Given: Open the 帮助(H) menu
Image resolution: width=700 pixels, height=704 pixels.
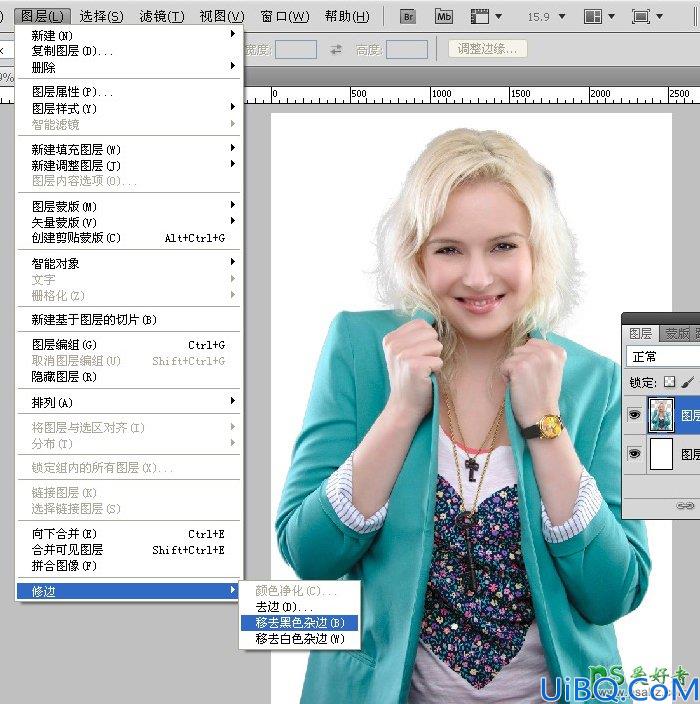Looking at the screenshot, I should (x=347, y=17).
